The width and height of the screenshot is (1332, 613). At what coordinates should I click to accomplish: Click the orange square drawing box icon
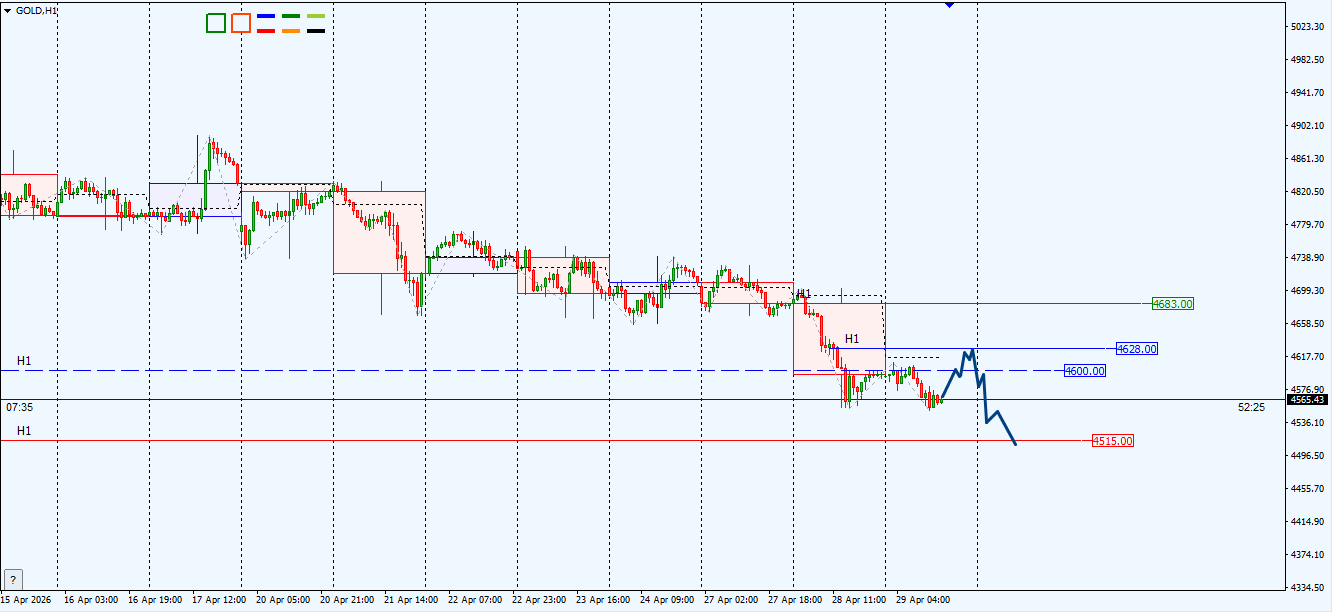[241, 23]
